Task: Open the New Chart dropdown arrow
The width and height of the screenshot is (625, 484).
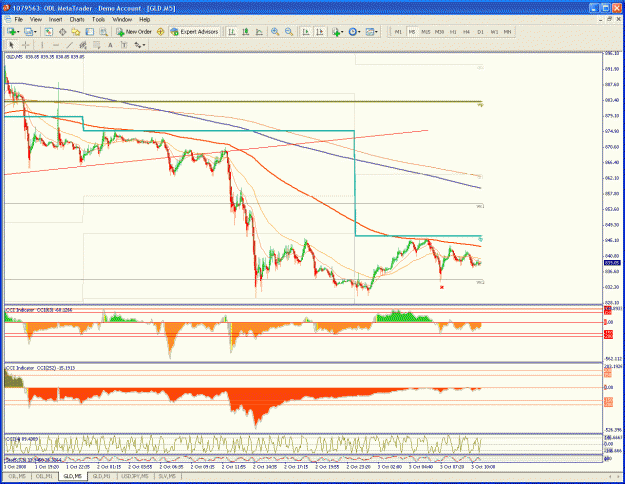Action: tap(18, 32)
